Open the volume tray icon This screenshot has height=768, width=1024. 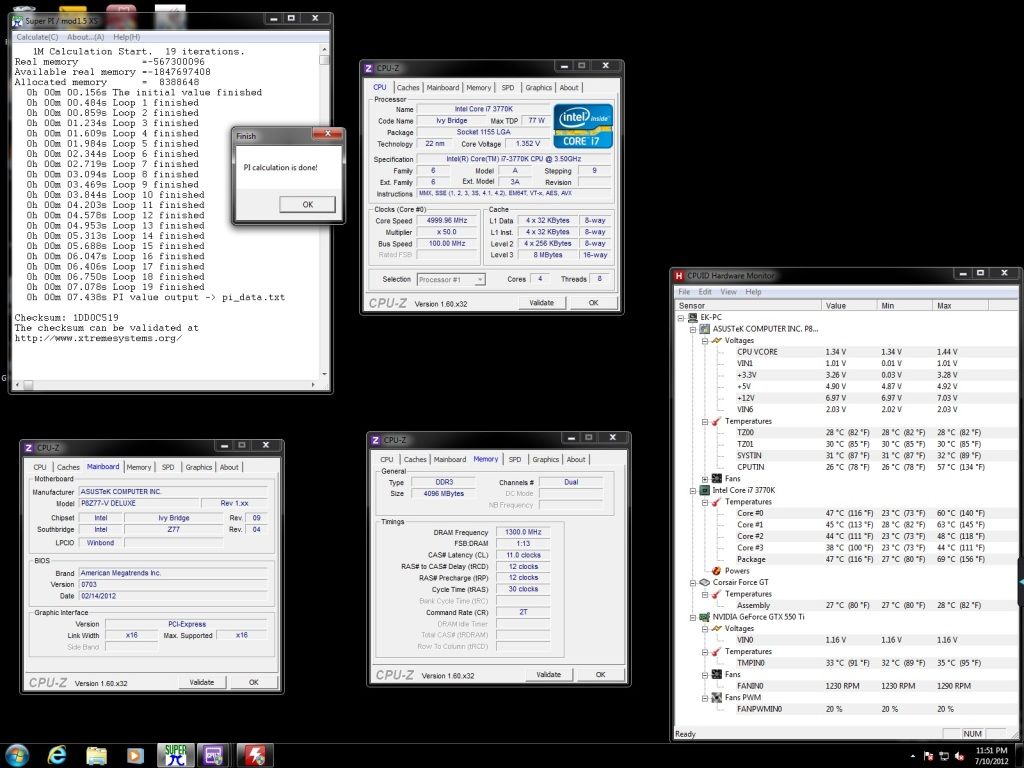click(959, 756)
